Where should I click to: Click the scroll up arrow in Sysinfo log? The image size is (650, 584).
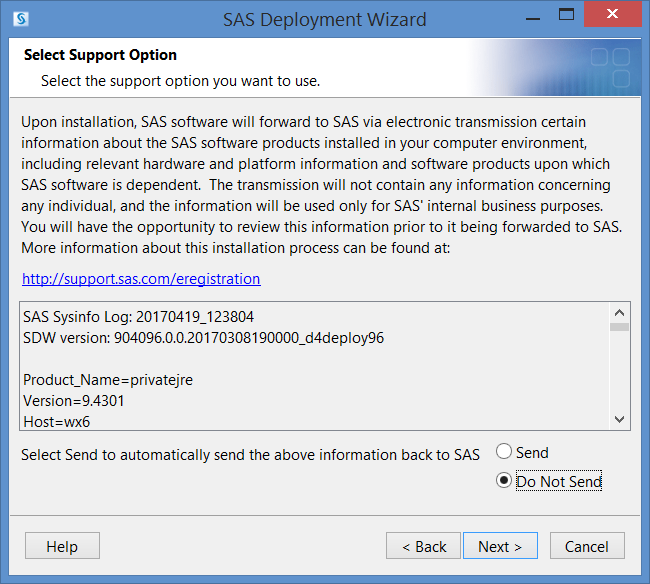pyautogui.click(x=619, y=313)
